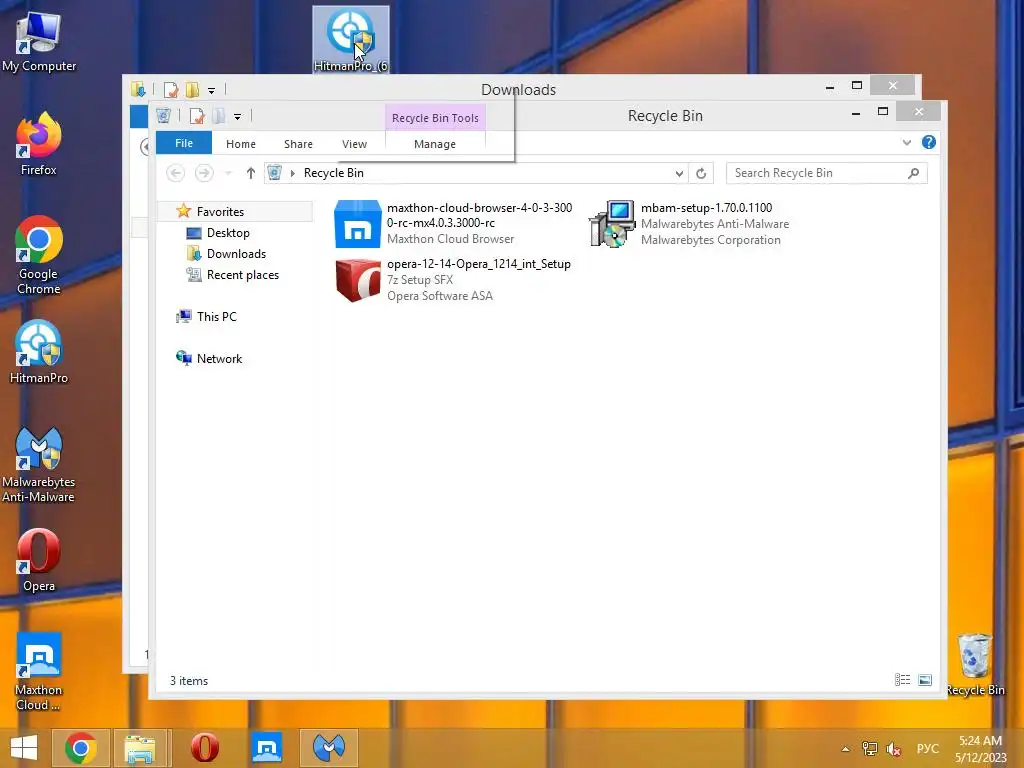Expand the Recycle Bin breadcrumb arrow
The image size is (1024, 768).
[293, 173]
